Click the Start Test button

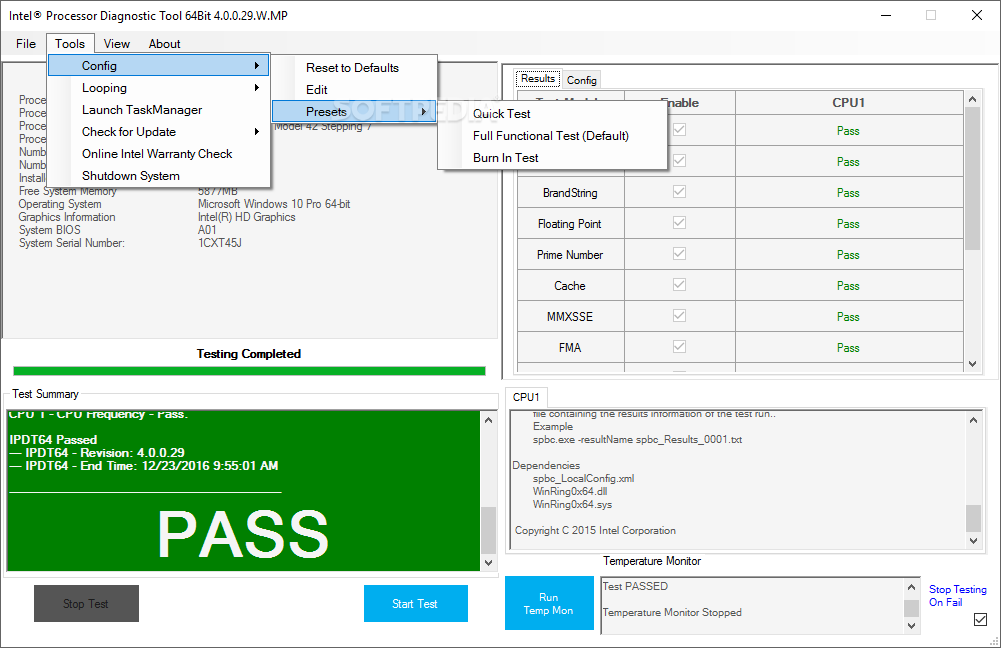coord(416,603)
